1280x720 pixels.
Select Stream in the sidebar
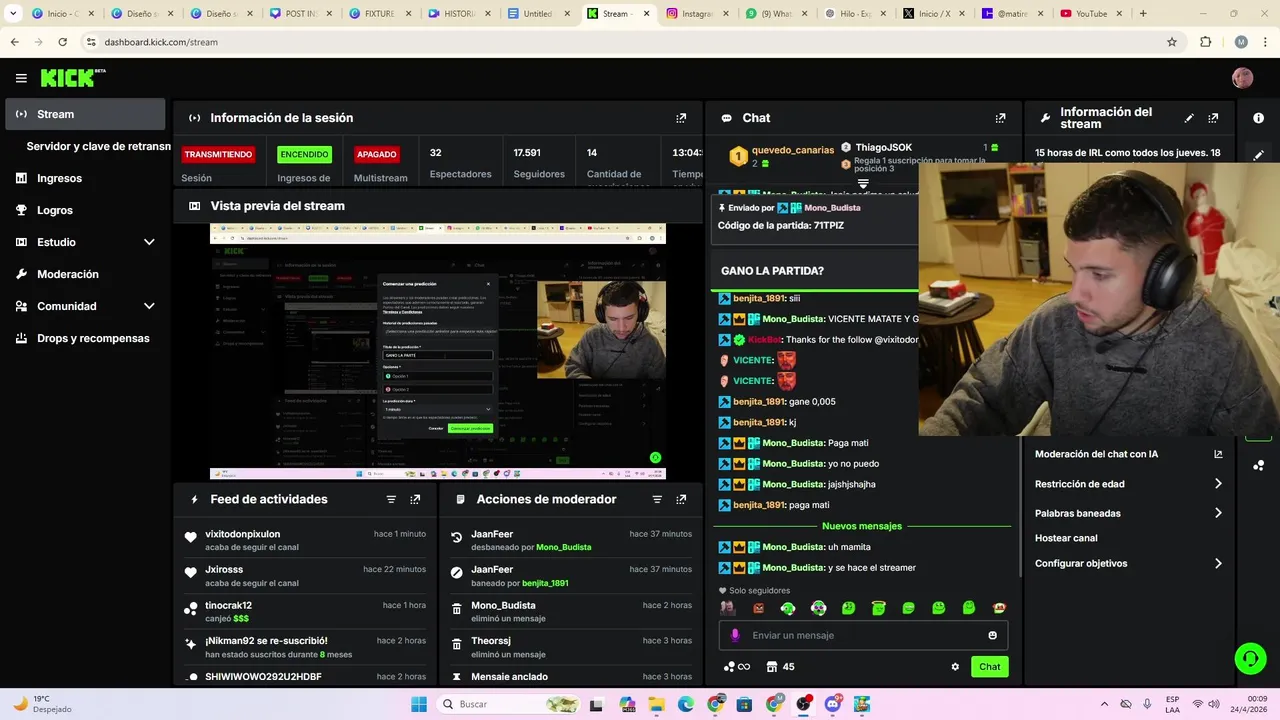85,114
